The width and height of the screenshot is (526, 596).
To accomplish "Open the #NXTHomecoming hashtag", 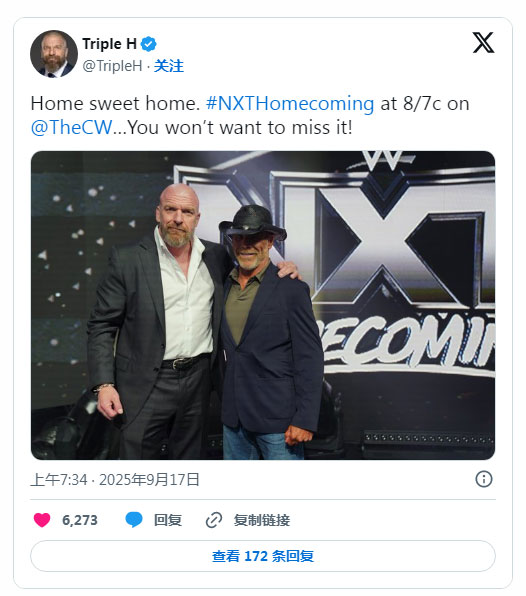I will (x=290, y=103).
